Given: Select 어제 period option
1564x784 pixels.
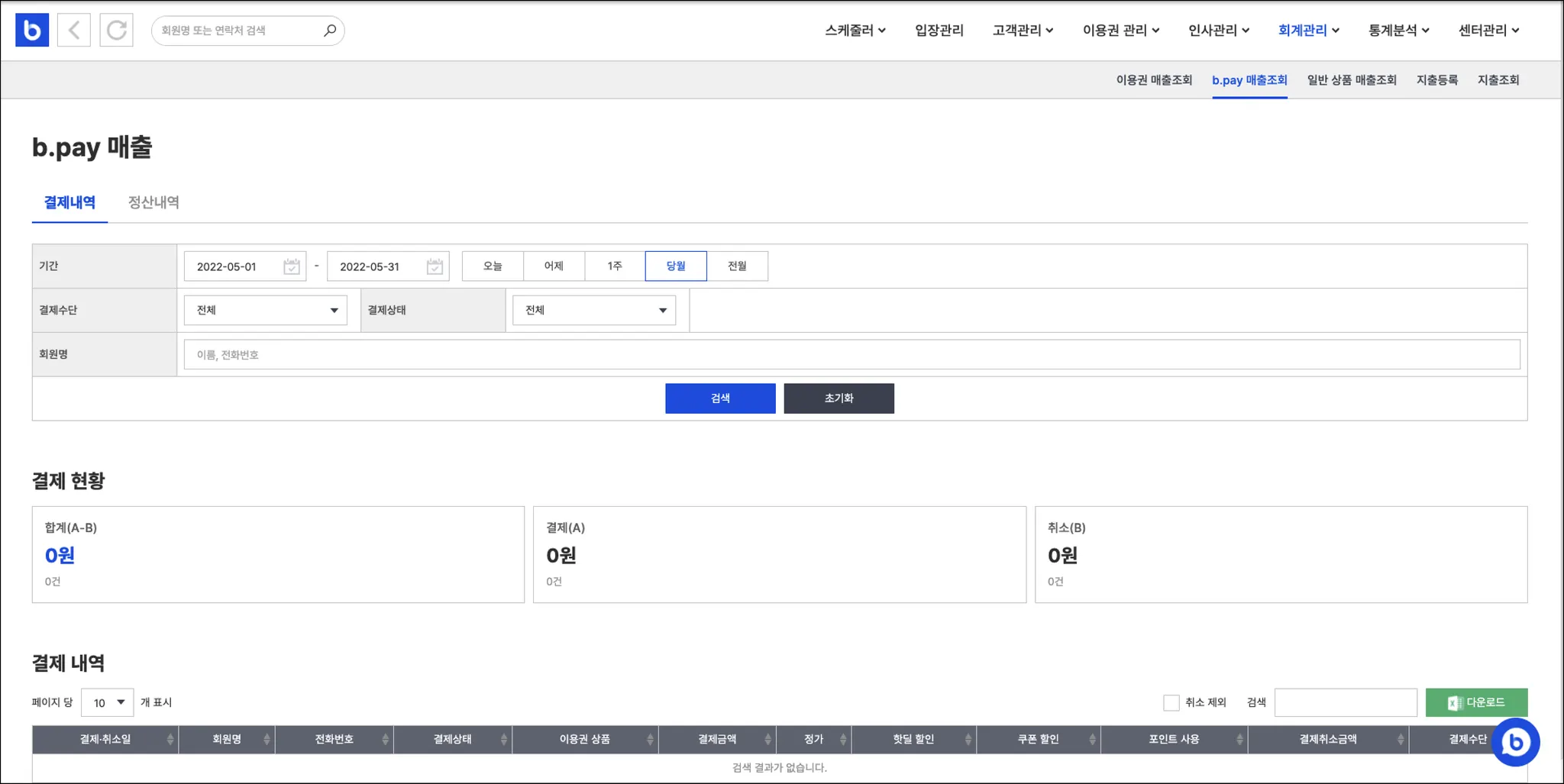Looking at the screenshot, I should pos(554,266).
